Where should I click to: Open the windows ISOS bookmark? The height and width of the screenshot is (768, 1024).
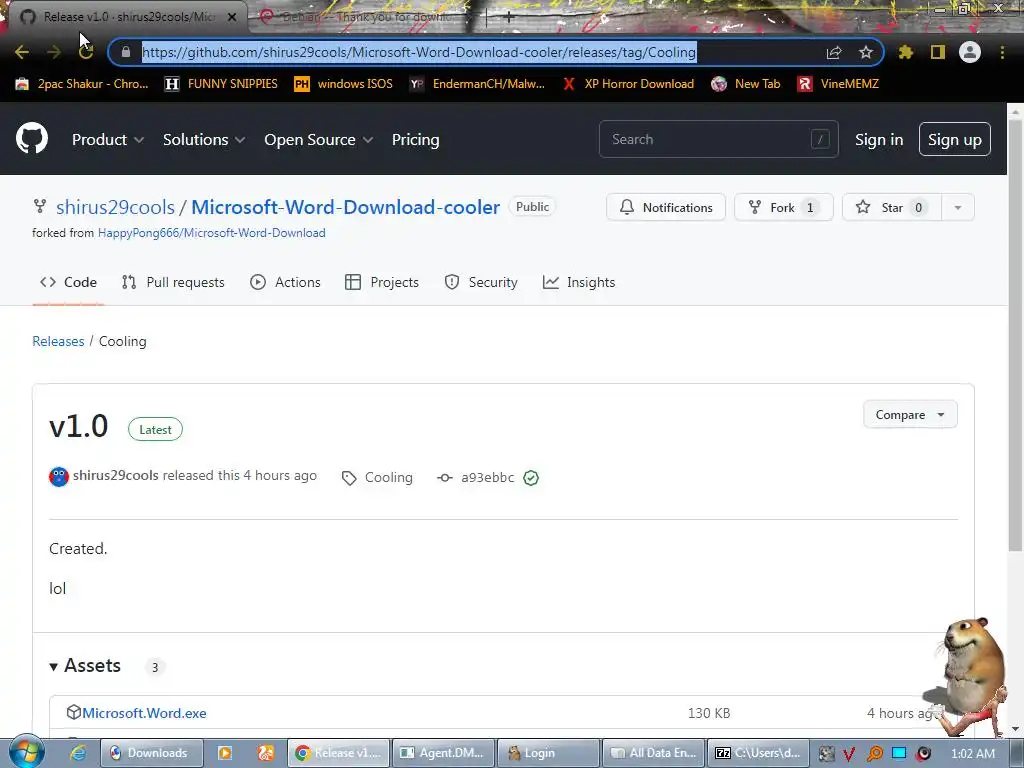coord(344,84)
